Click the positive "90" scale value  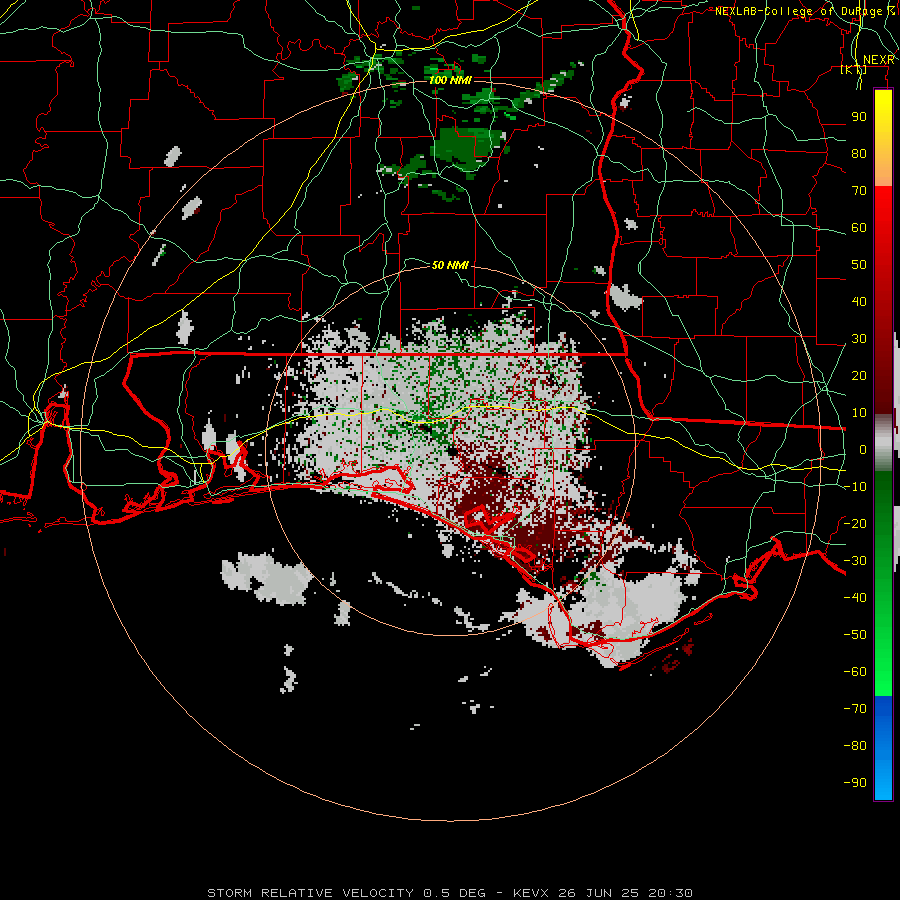pos(859,117)
